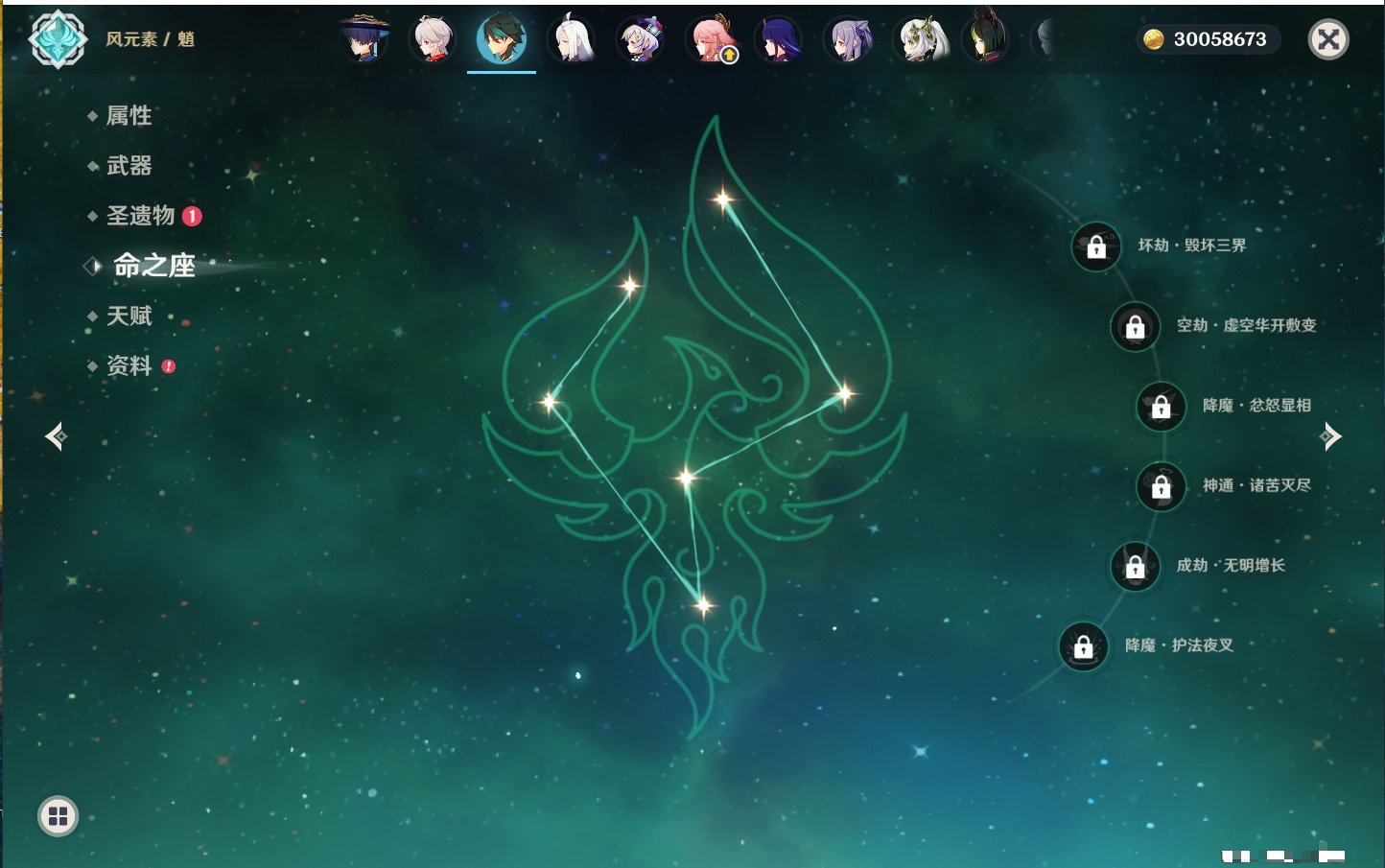Open the 属性 attributes tab

[129, 116]
